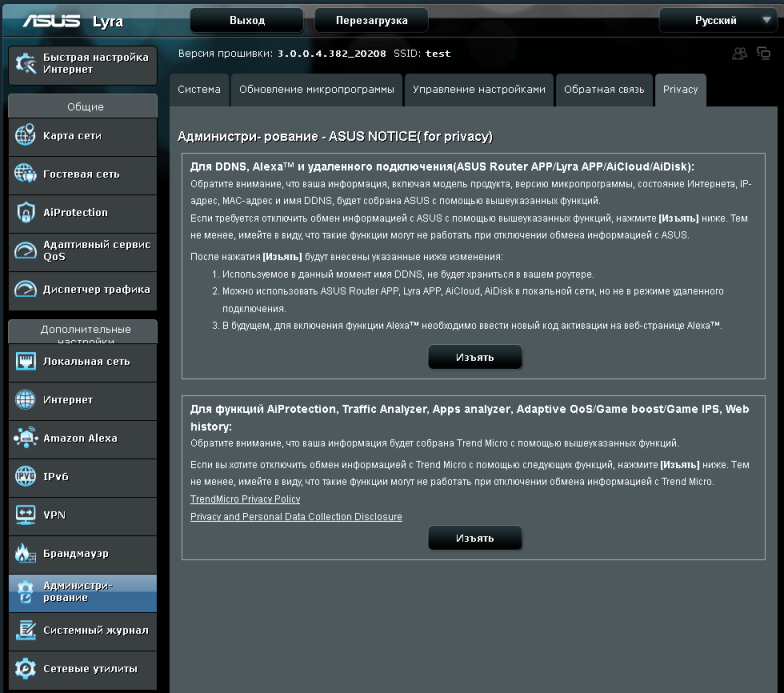
Task: Open the TrendMicro Privacy Policy link
Action: pos(245,499)
